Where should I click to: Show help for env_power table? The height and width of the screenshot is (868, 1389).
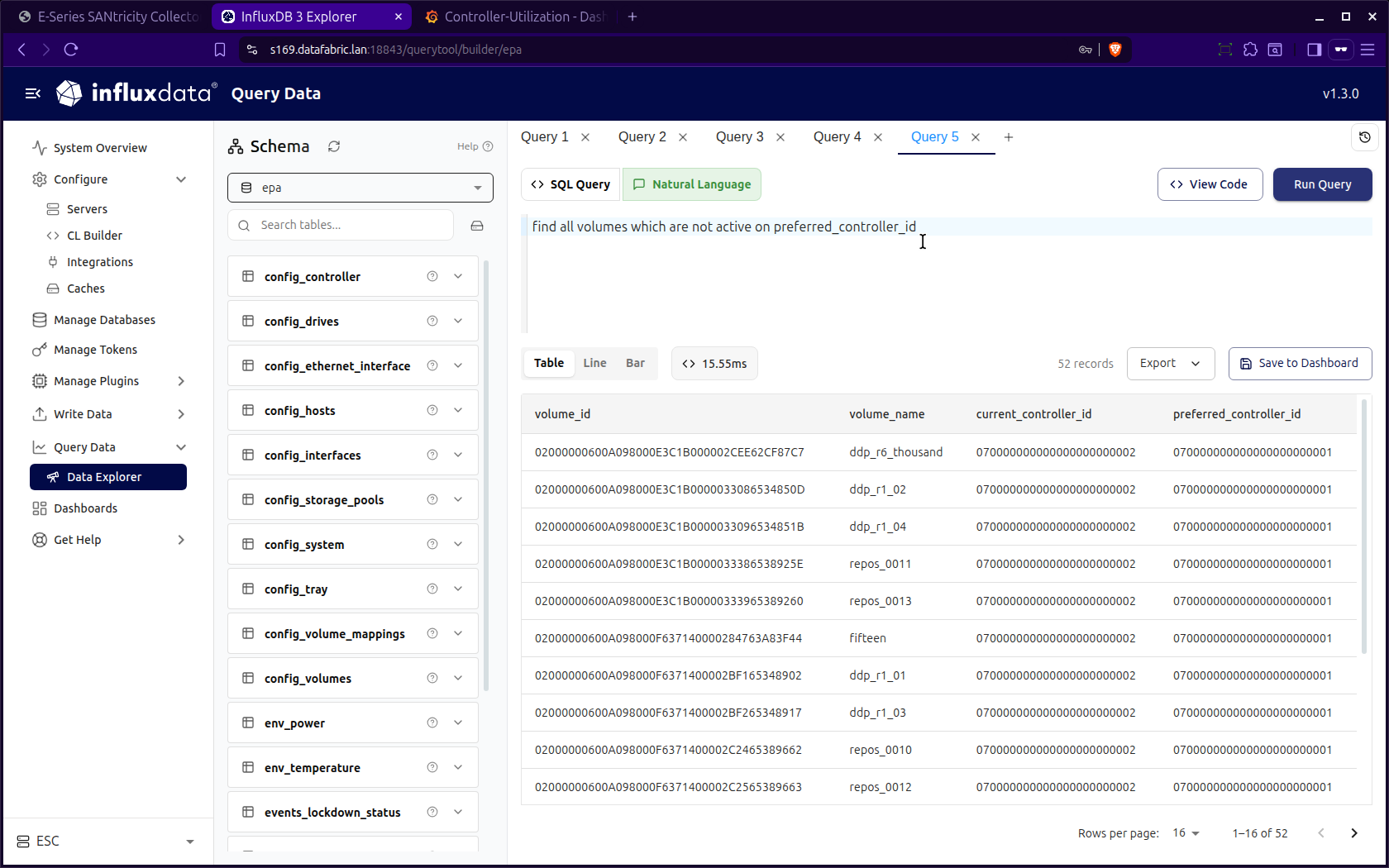click(x=432, y=723)
